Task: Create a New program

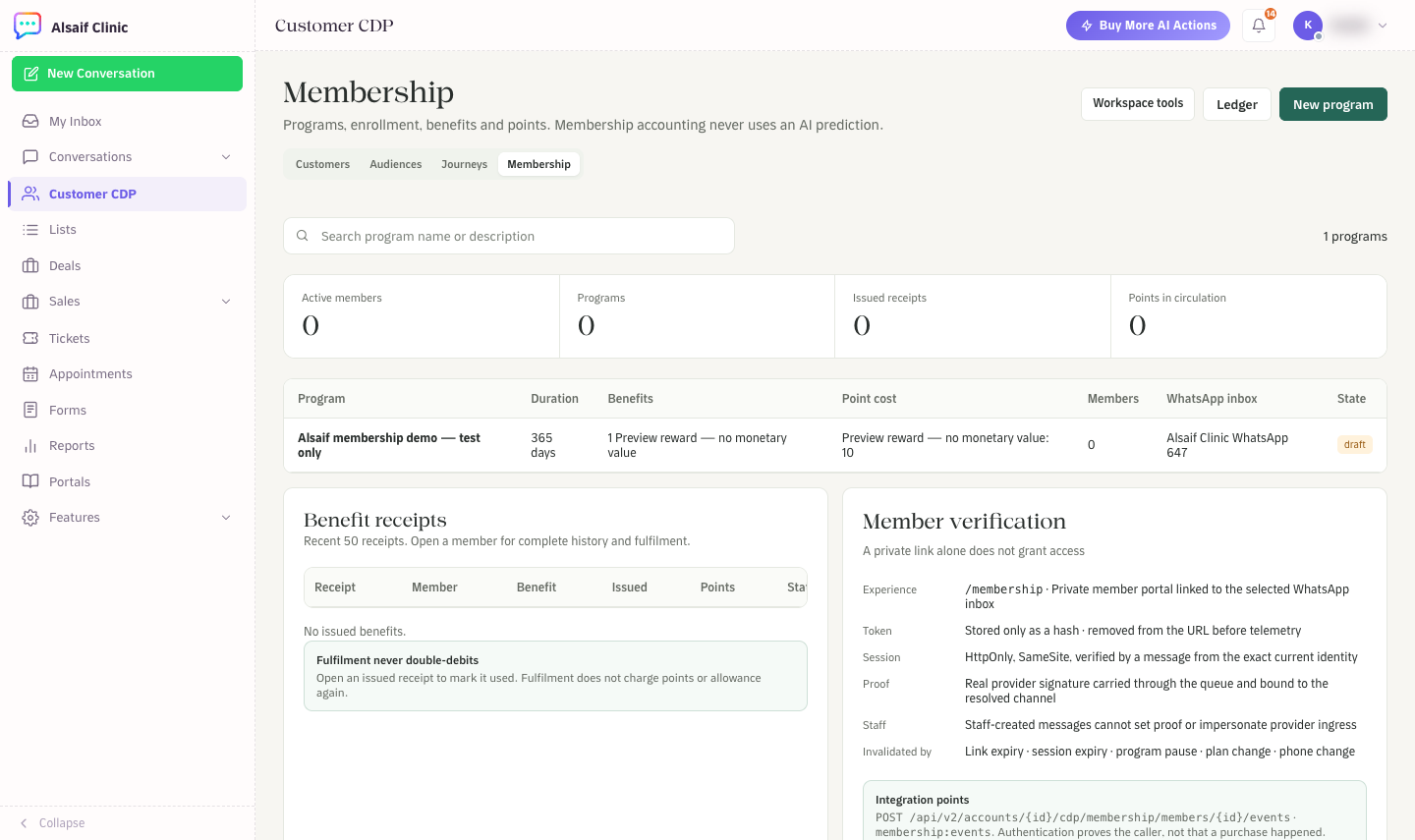Action: tap(1333, 104)
